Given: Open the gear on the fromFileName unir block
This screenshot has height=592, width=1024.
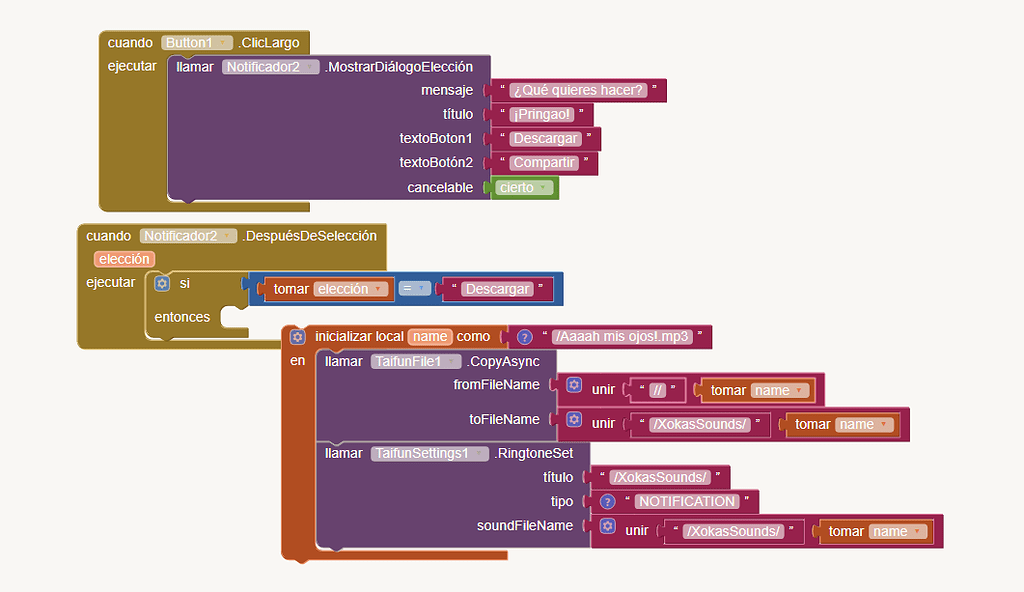Looking at the screenshot, I should [574, 385].
